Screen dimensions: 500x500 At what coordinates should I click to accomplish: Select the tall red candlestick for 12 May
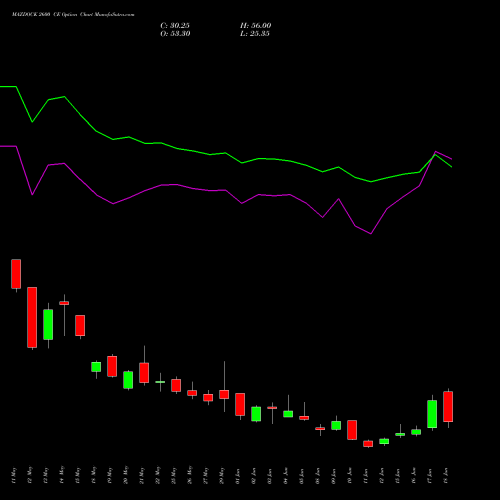click(x=32, y=317)
